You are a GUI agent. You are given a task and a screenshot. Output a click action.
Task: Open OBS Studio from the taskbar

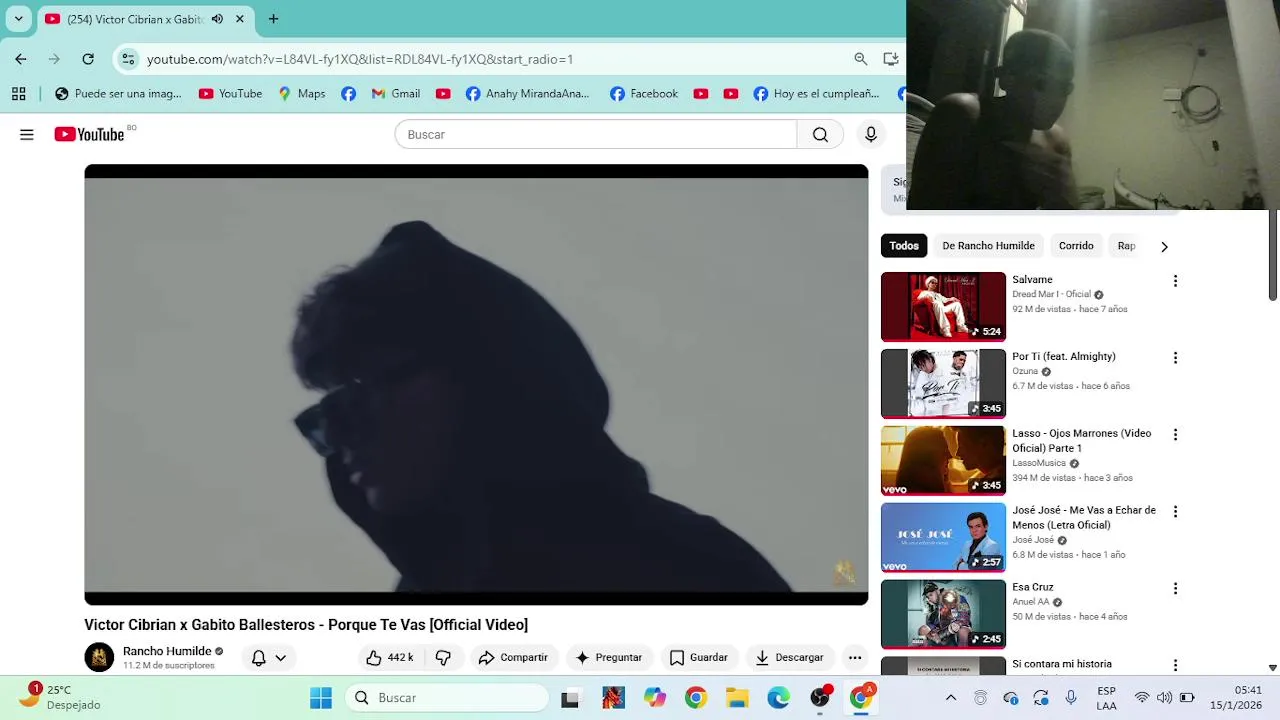[x=820, y=698]
